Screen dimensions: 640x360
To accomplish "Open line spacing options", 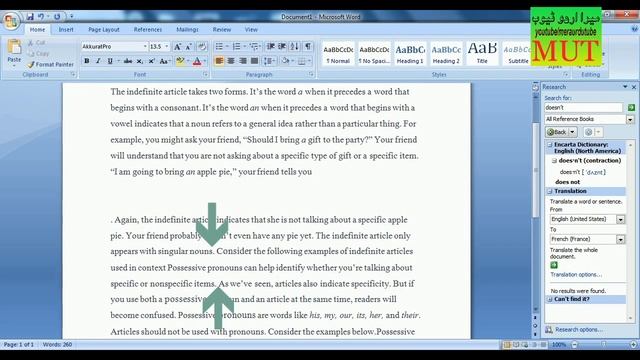I will (x=269, y=61).
